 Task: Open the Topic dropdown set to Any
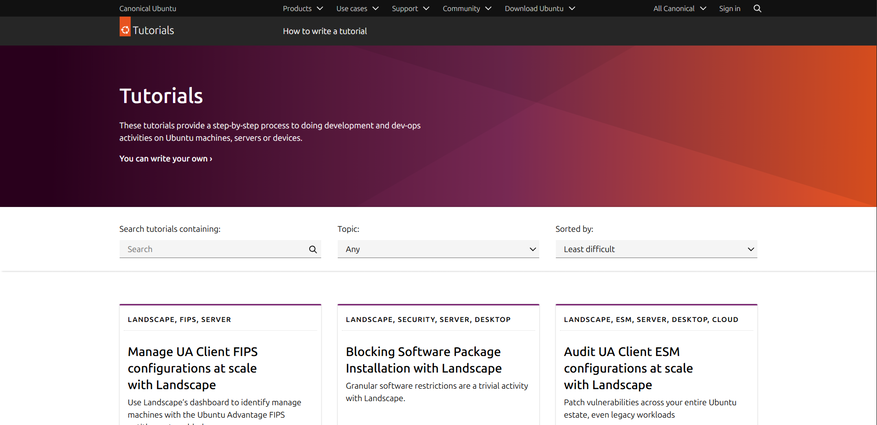click(438, 249)
